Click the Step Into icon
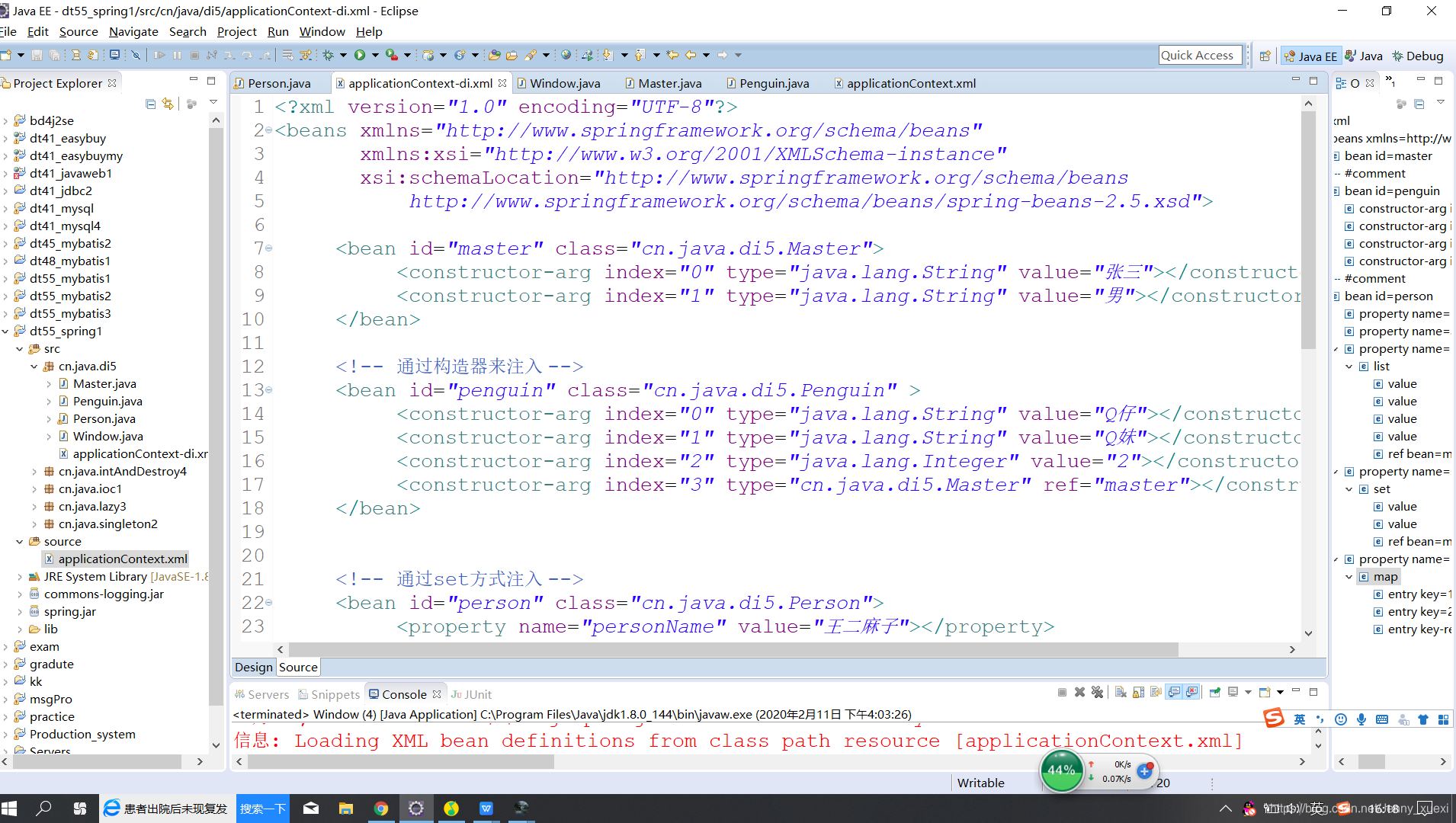This screenshot has width=1456, height=823. click(x=229, y=55)
